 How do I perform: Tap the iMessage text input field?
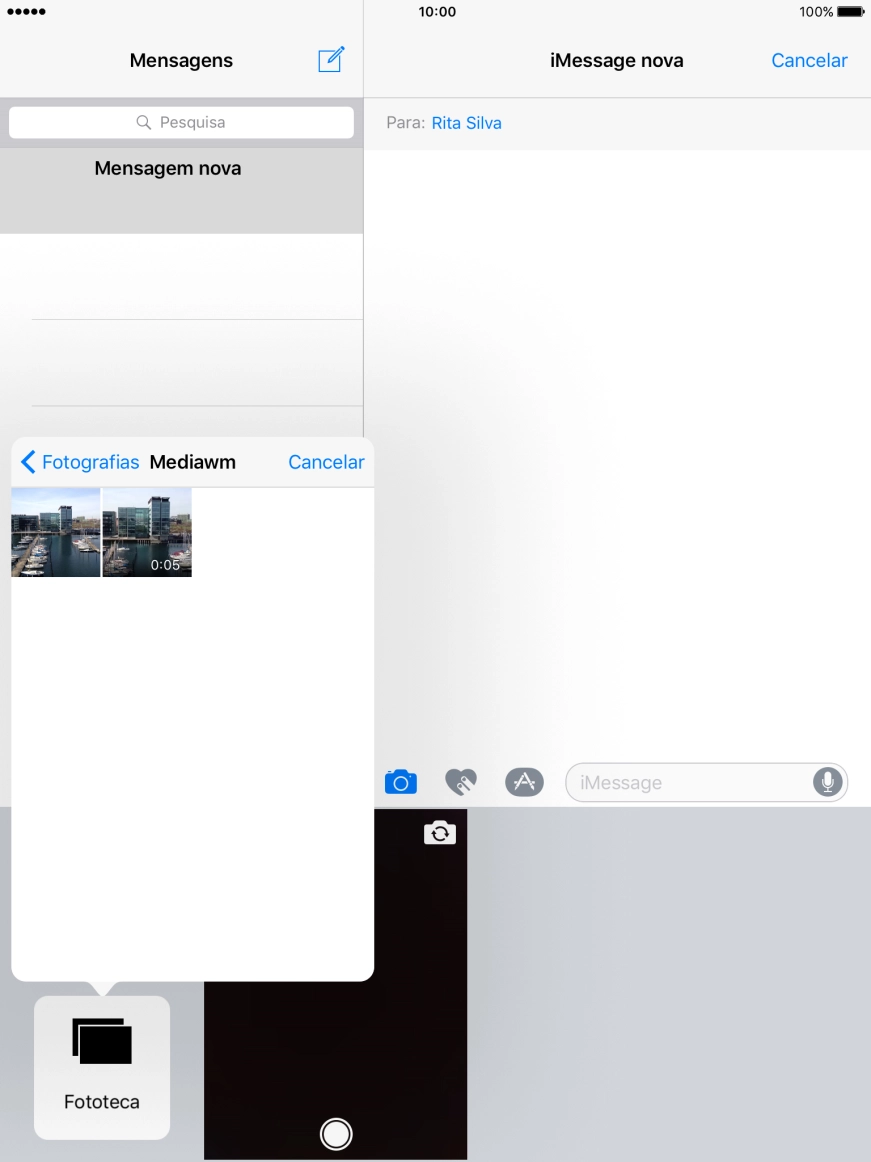point(690,782)
